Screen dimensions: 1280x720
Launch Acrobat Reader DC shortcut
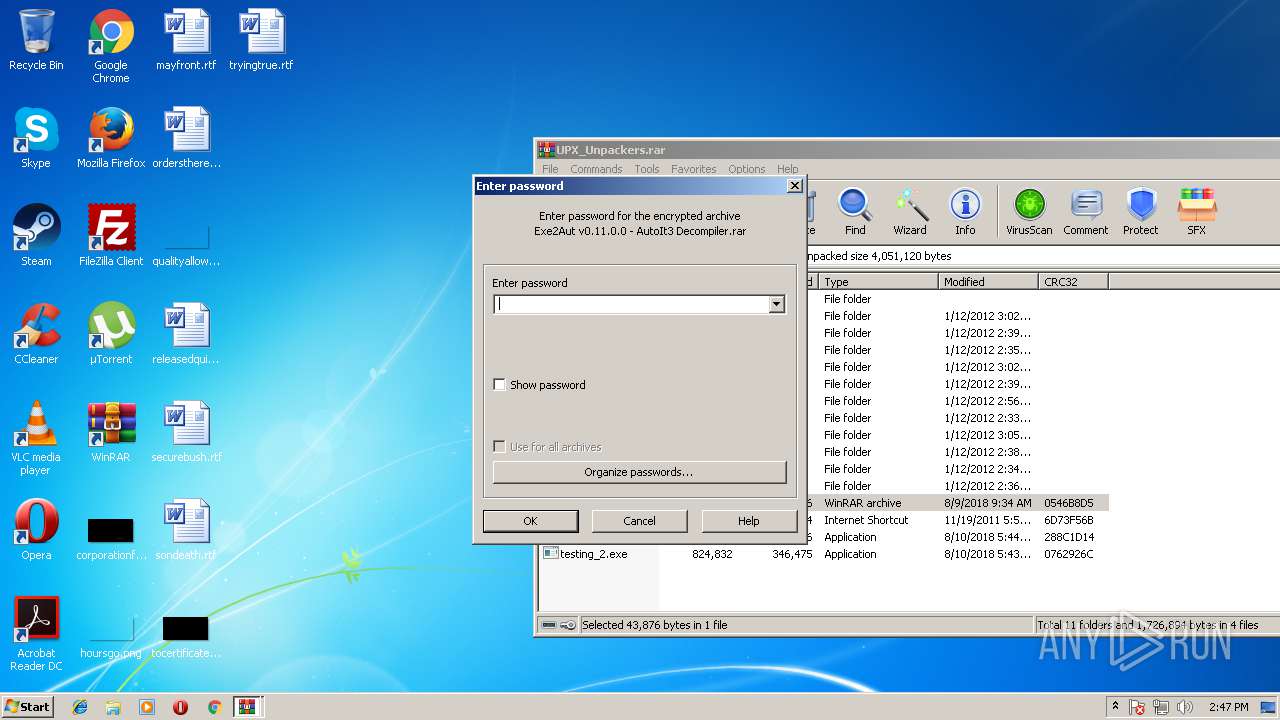(x=36, y=634)
